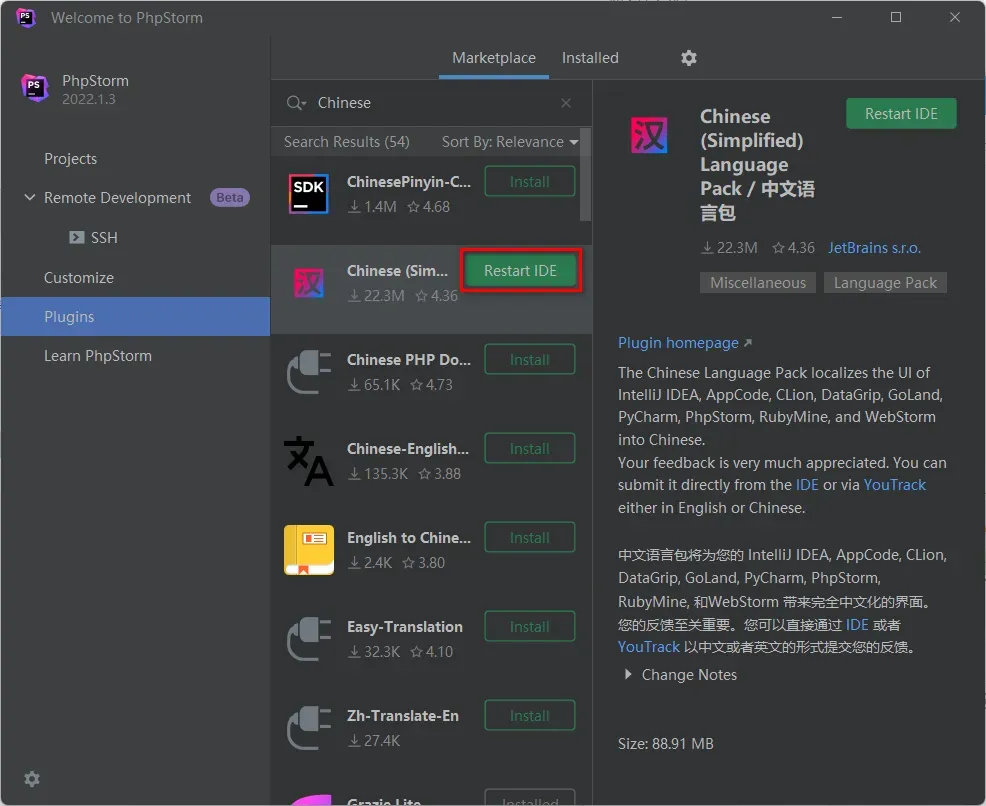Viewport: 986px width, 806px height.
Task: Expand the Change Notes section
Action: pyautogui.click(x=628, y=675)
